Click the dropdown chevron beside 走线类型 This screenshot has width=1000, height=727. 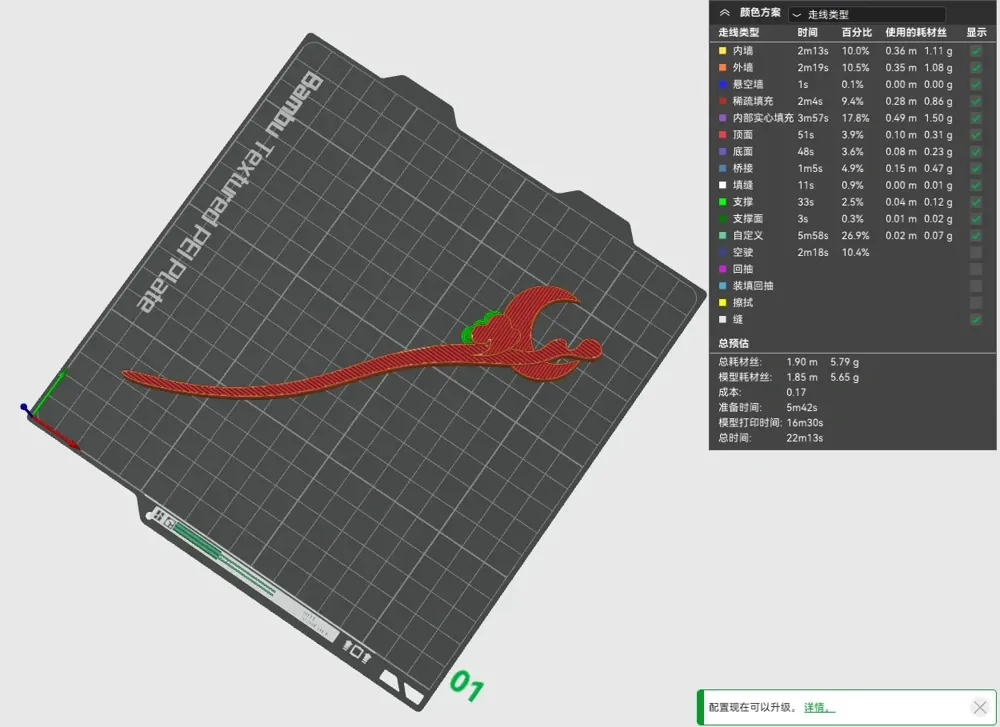(797, 15)
